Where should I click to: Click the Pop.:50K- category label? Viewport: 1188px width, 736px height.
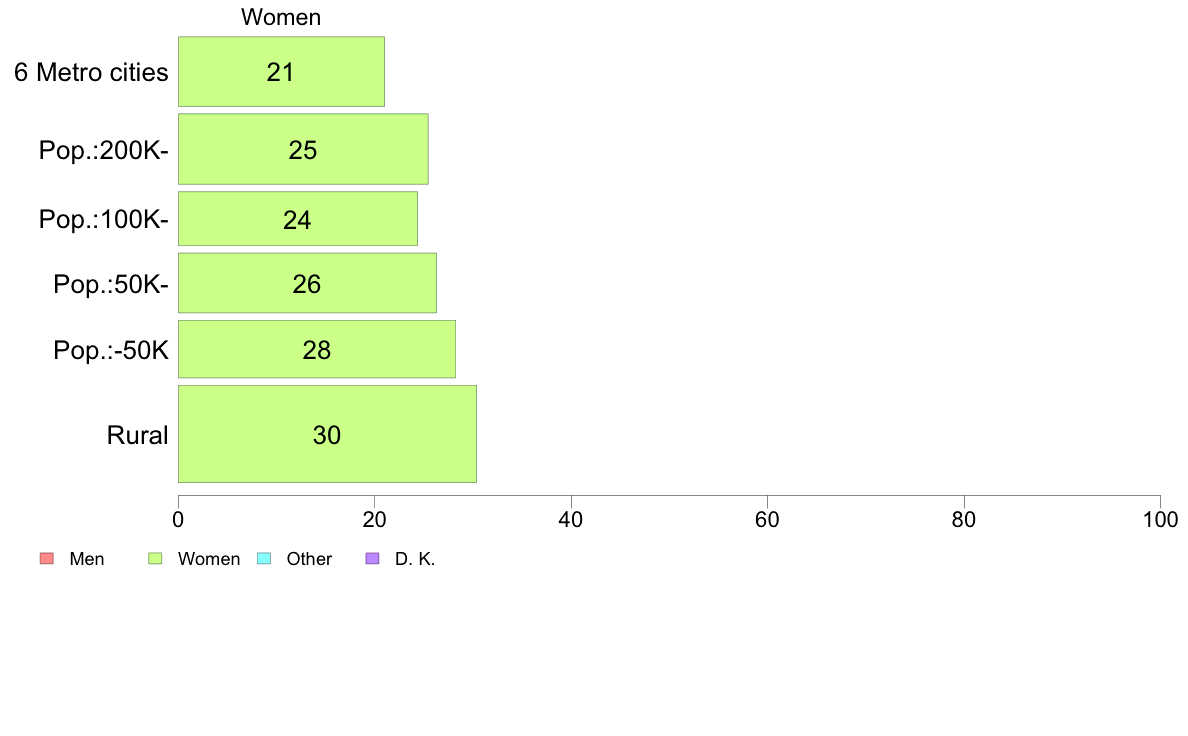[x=111, y=284]
